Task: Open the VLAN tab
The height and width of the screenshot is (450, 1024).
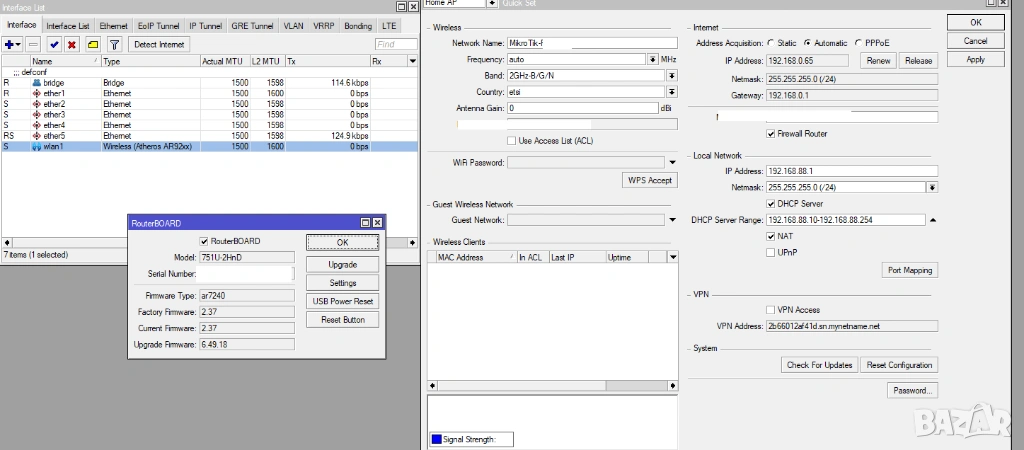Action: pos(293,26)
